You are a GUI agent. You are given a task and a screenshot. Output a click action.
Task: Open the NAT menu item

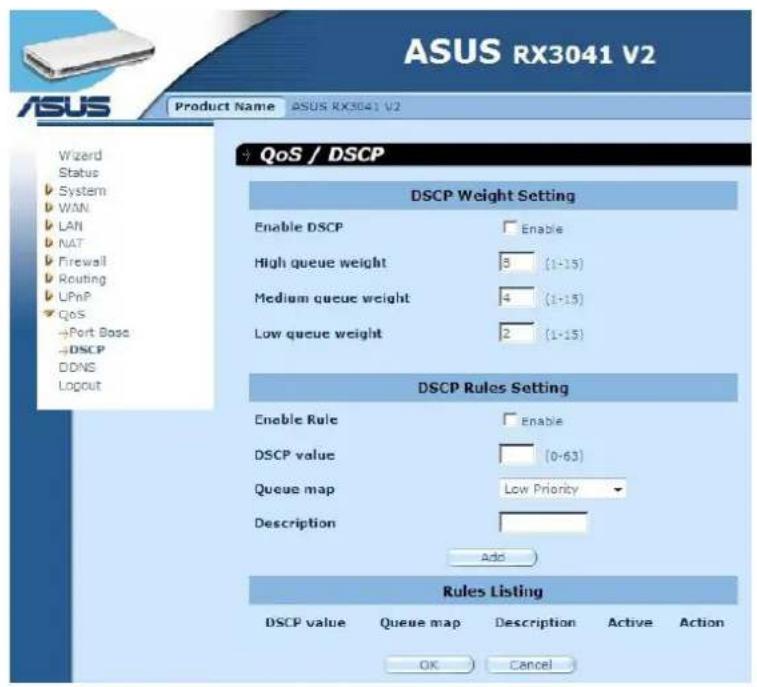(70, 243)
